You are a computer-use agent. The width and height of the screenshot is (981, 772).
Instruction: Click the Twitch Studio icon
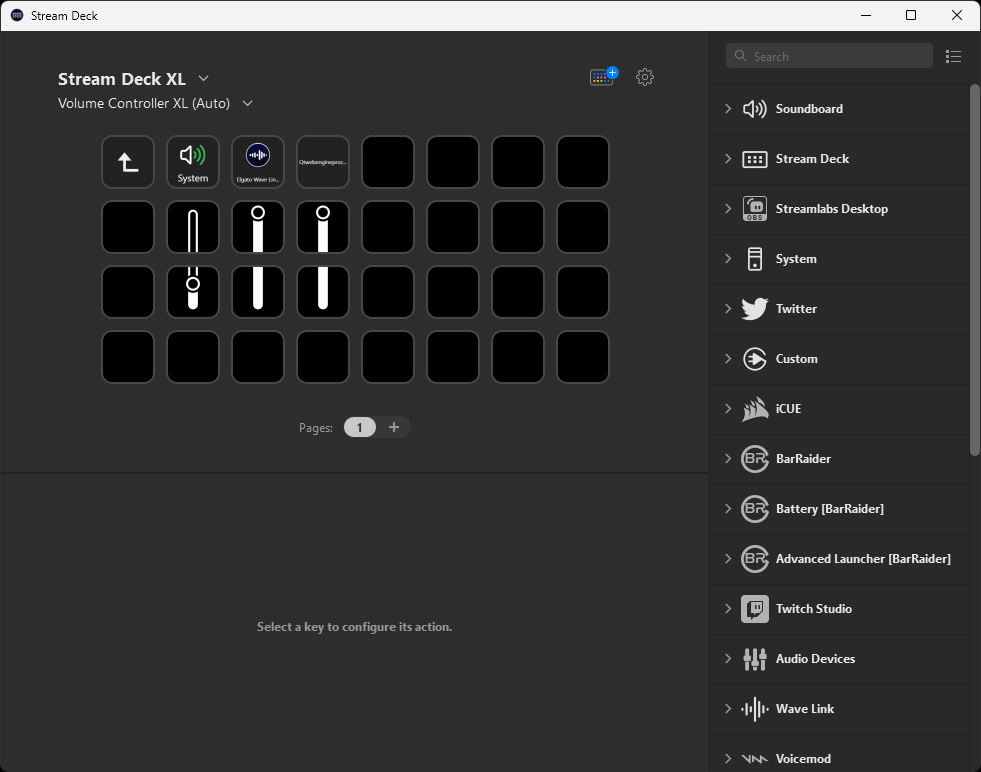(x=755, y=609)
